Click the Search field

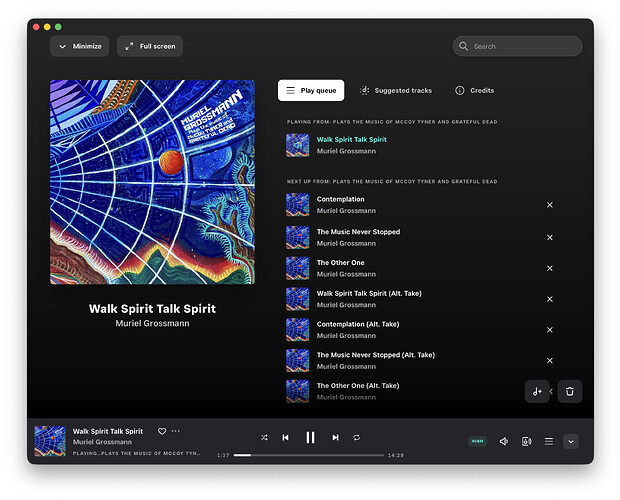[517, 46]
